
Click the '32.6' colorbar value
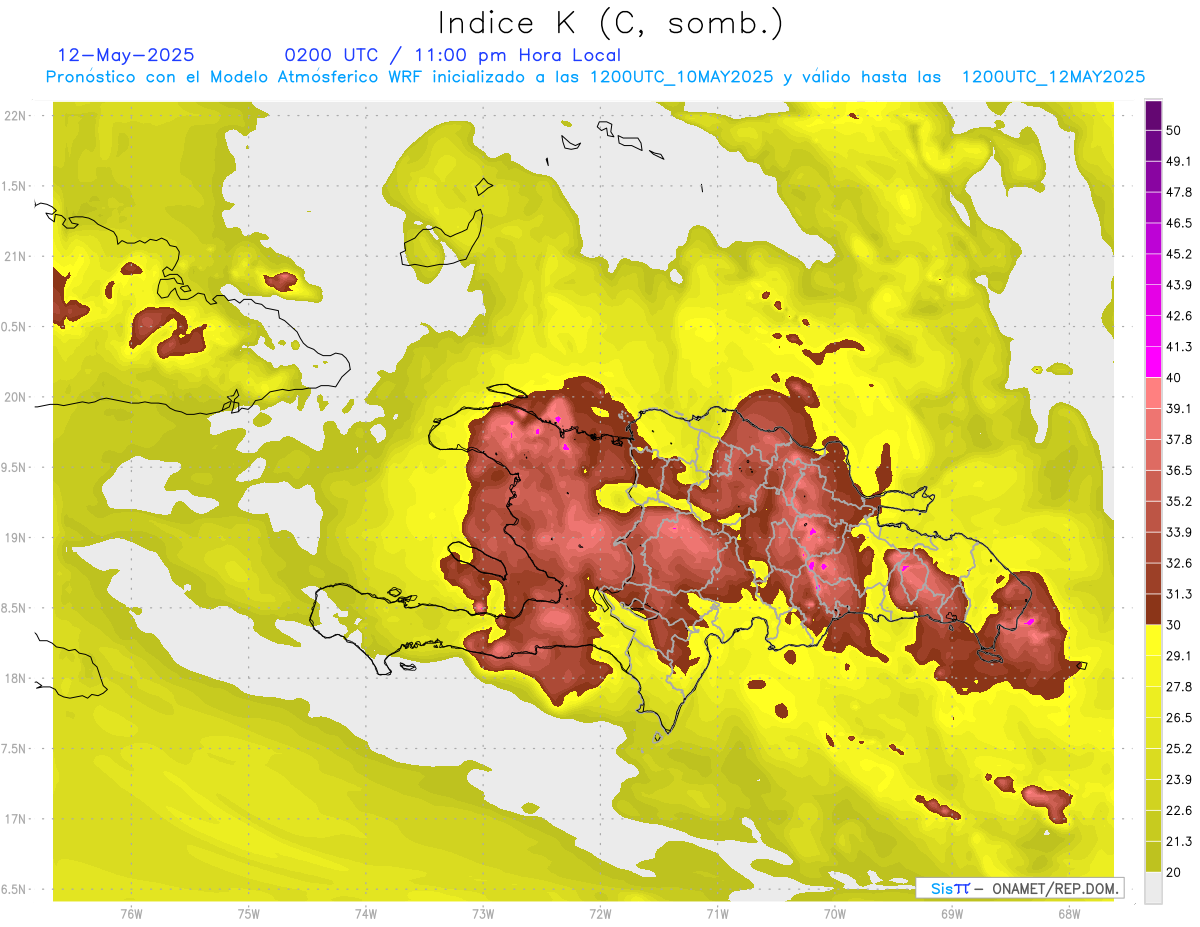pos(1179,563)
